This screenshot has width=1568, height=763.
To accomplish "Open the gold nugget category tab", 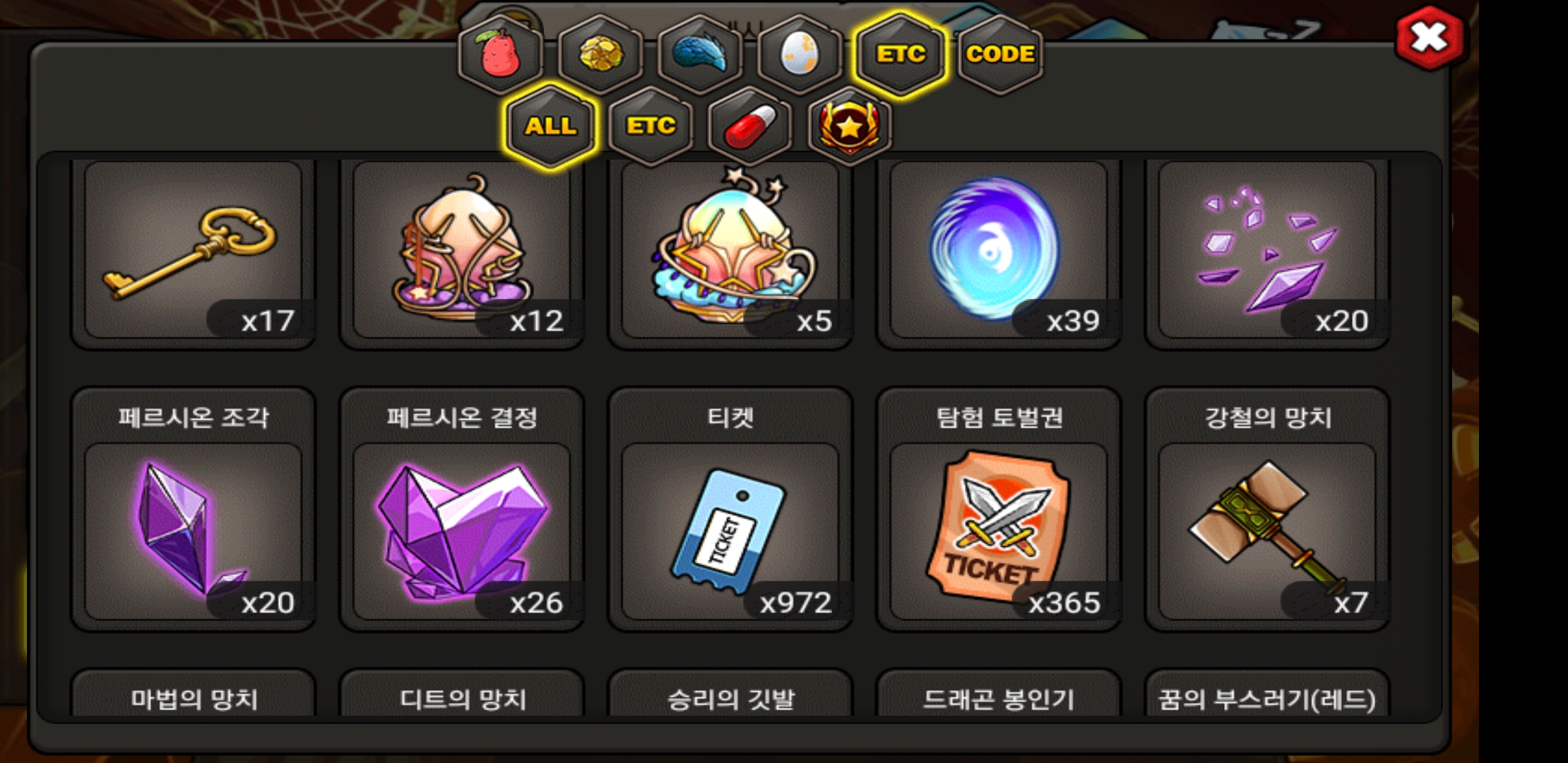I will tap(601, 54).
